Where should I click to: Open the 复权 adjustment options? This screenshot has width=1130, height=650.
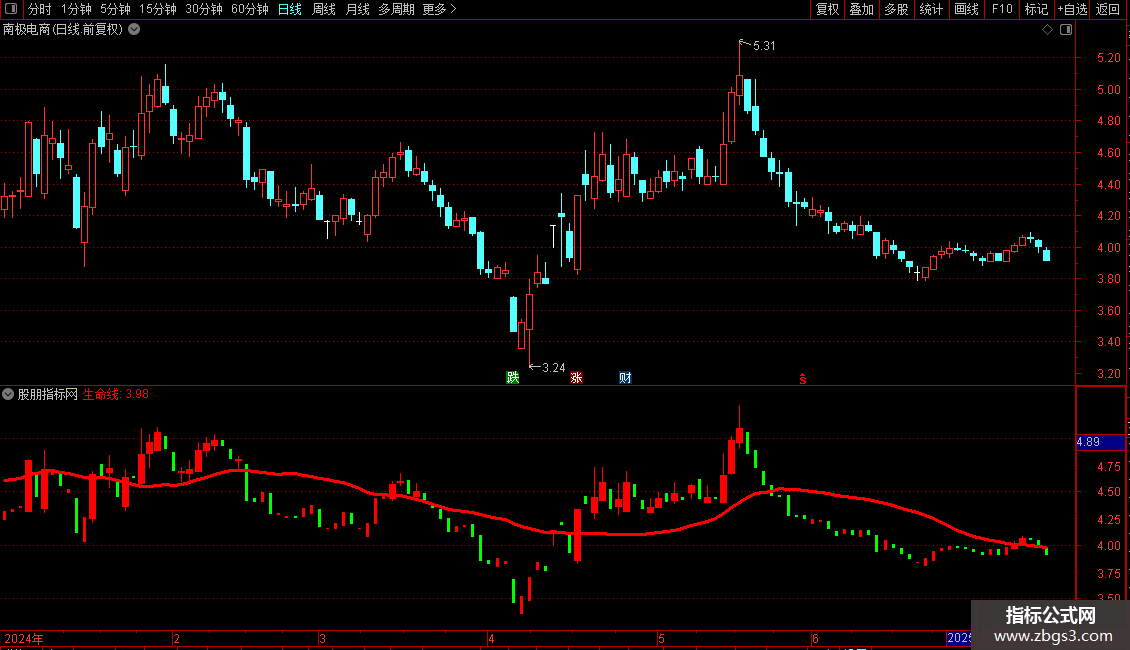tap(827, 9)
